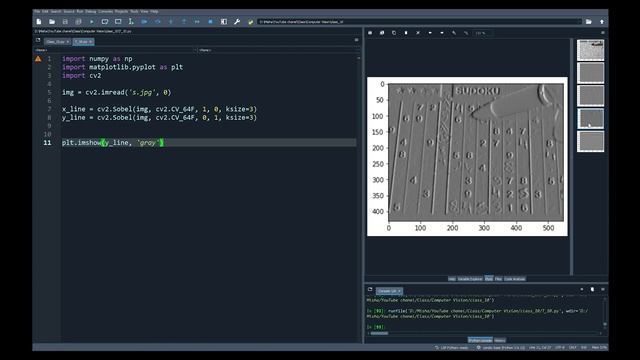Select the Console 1/A tab
This screenshot has width=640, height=360.
tap(389, 291)
